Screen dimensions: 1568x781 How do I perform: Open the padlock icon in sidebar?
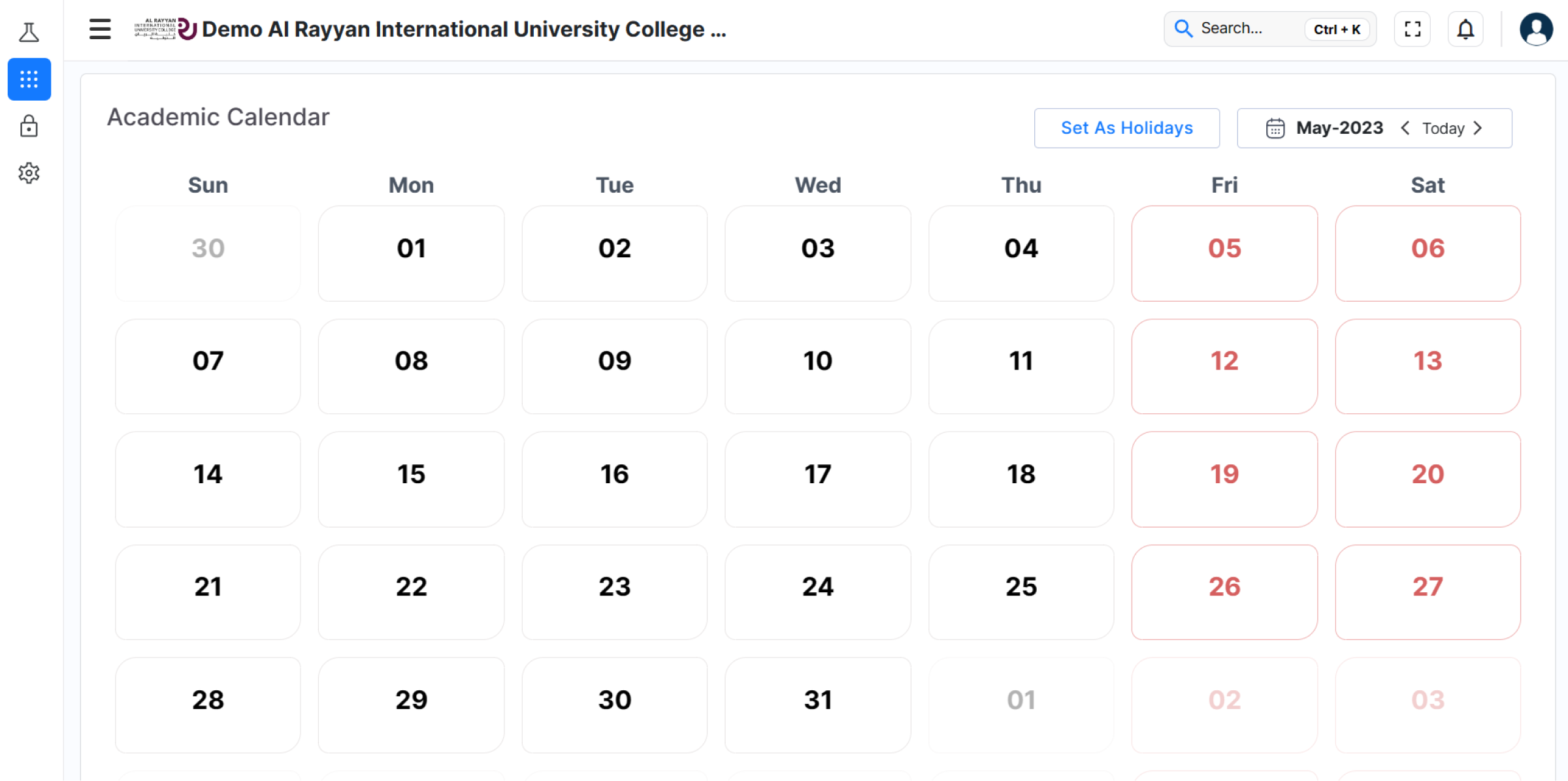(29, 126)
